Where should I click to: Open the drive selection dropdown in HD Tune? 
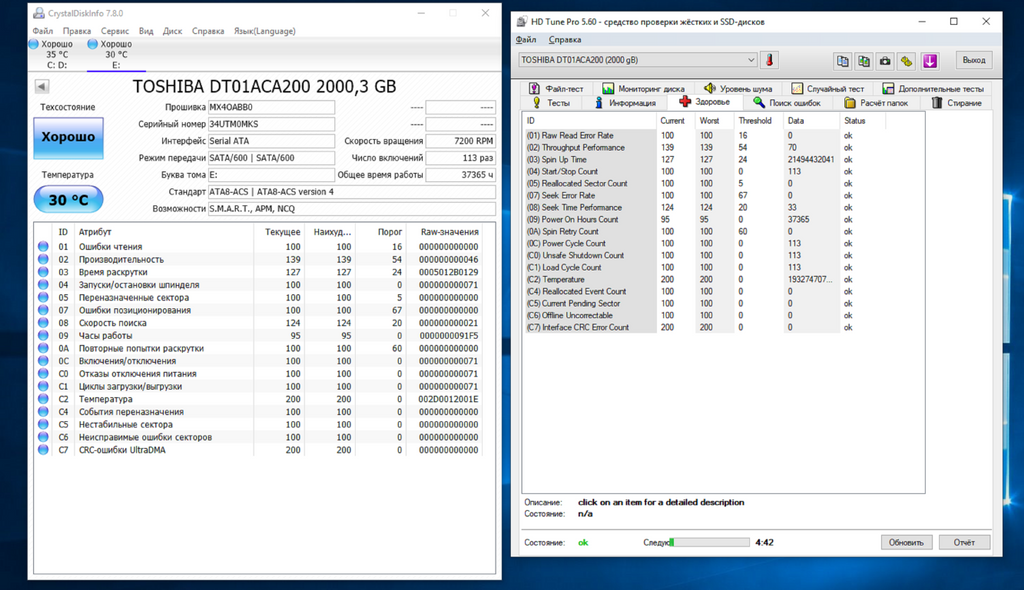[637, 59]
